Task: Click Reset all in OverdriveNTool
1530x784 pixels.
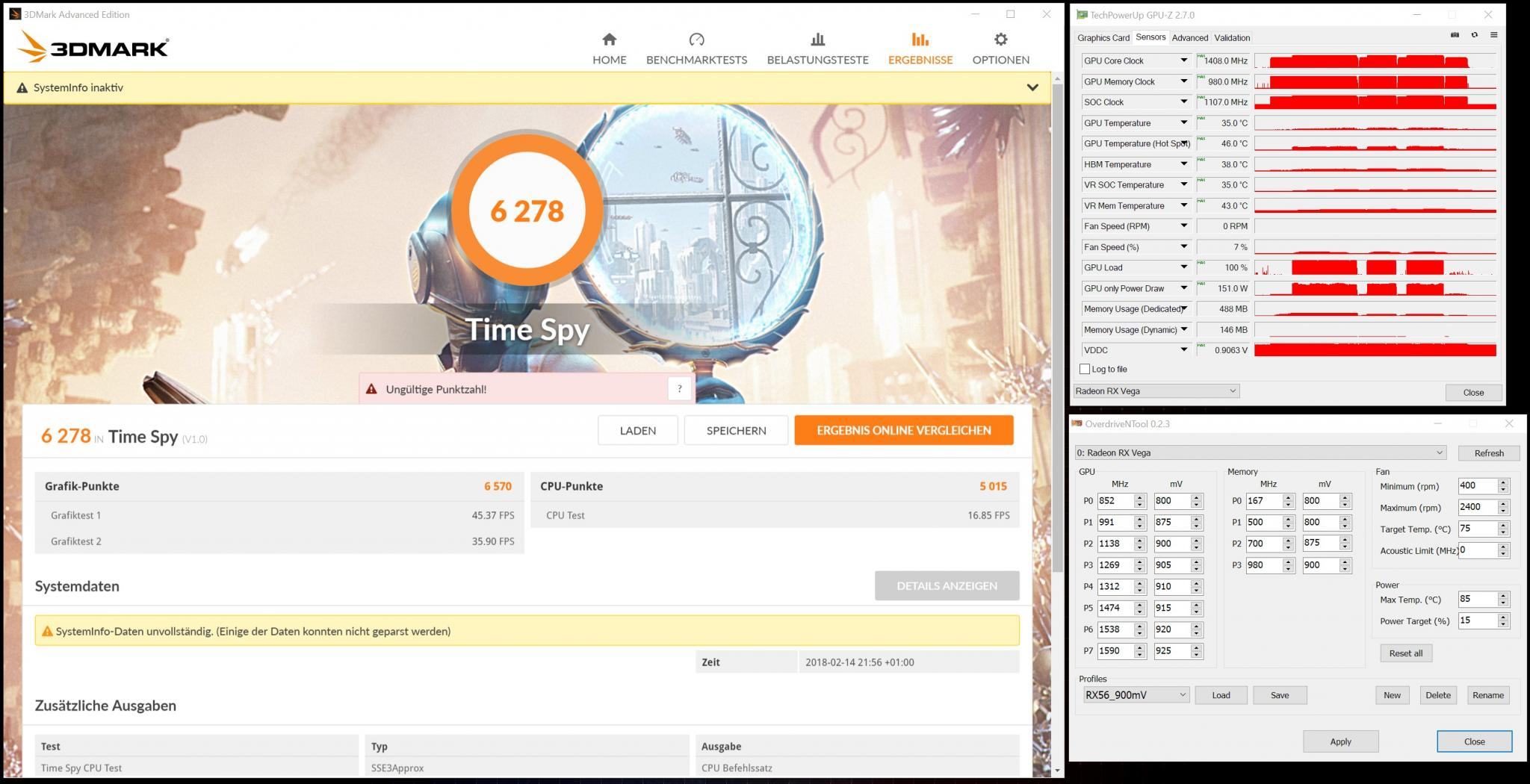Action: 1405,653
